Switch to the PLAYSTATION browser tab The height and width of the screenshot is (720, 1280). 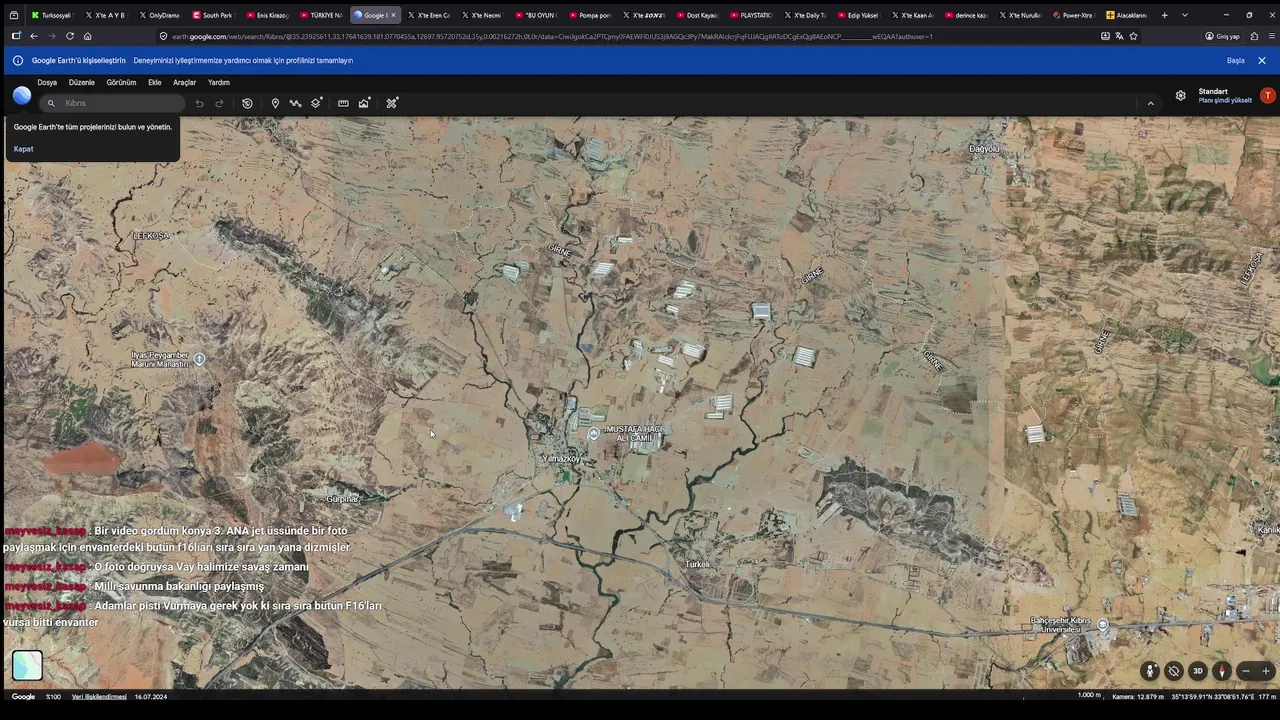pyautogui.click(x=751, y=15)
